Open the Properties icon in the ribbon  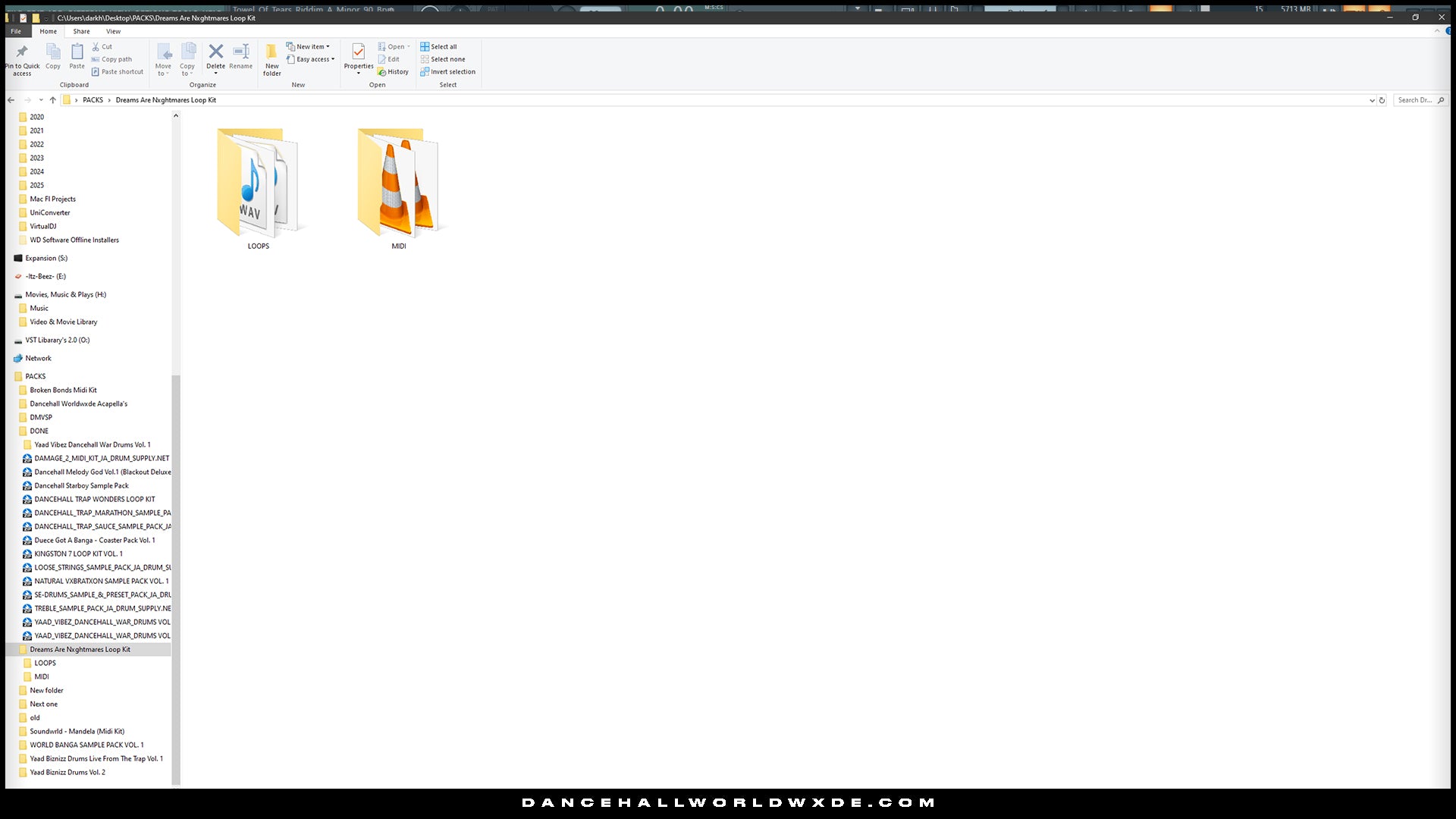click(x=359, y=52)
